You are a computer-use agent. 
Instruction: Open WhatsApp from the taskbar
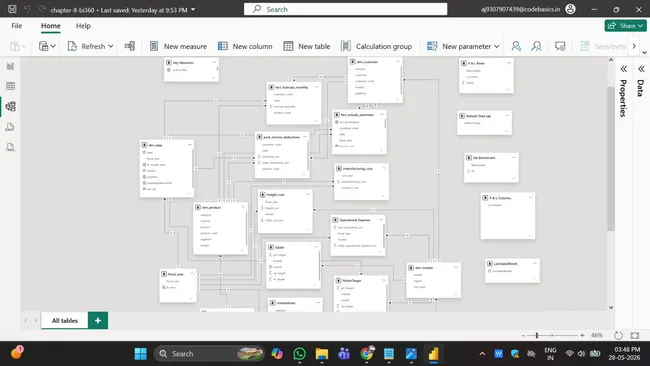[x=299, y=354]
